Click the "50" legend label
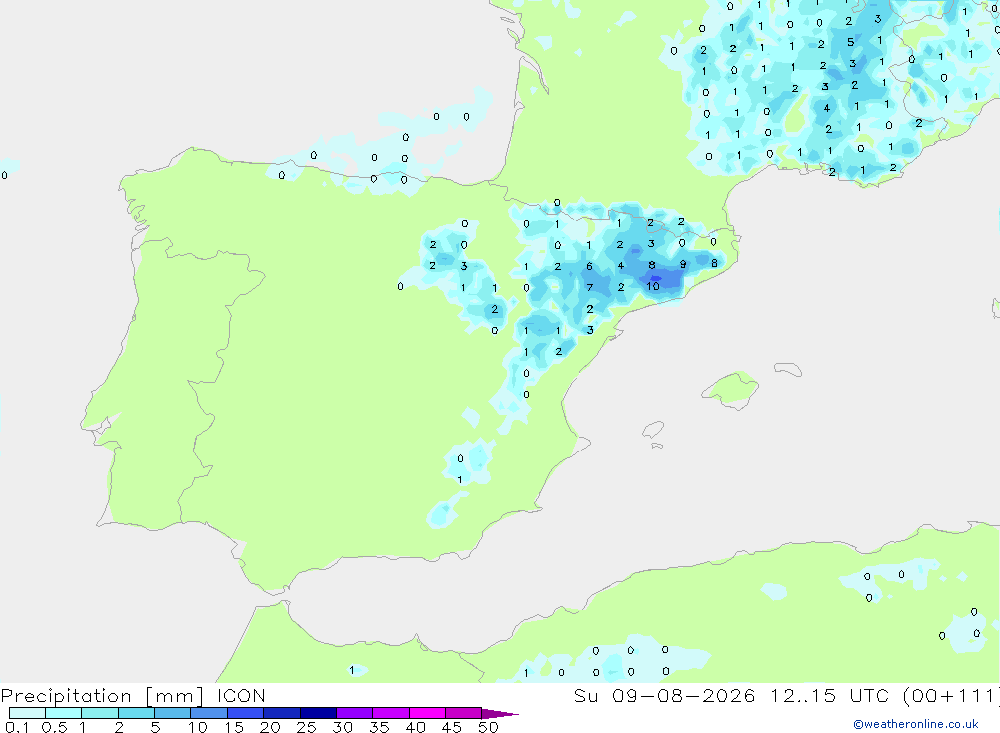 click(488, 727)
